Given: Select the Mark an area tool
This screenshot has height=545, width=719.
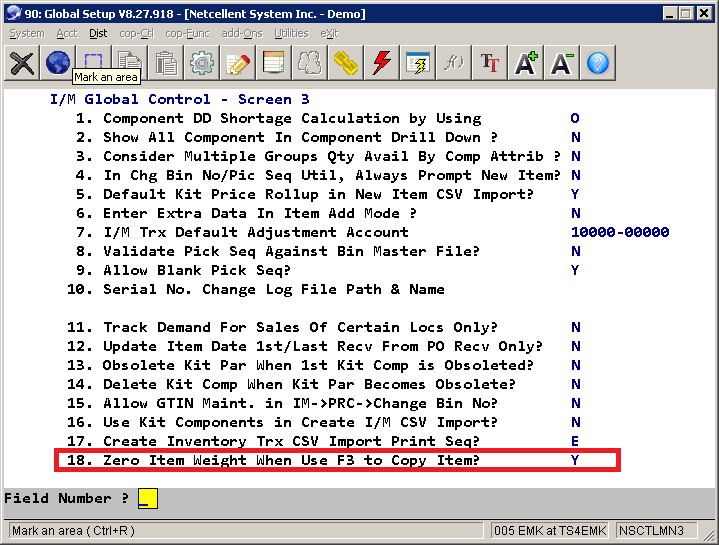Looking at the screenshot, I should pyautogui.click(x=93, y=62).
